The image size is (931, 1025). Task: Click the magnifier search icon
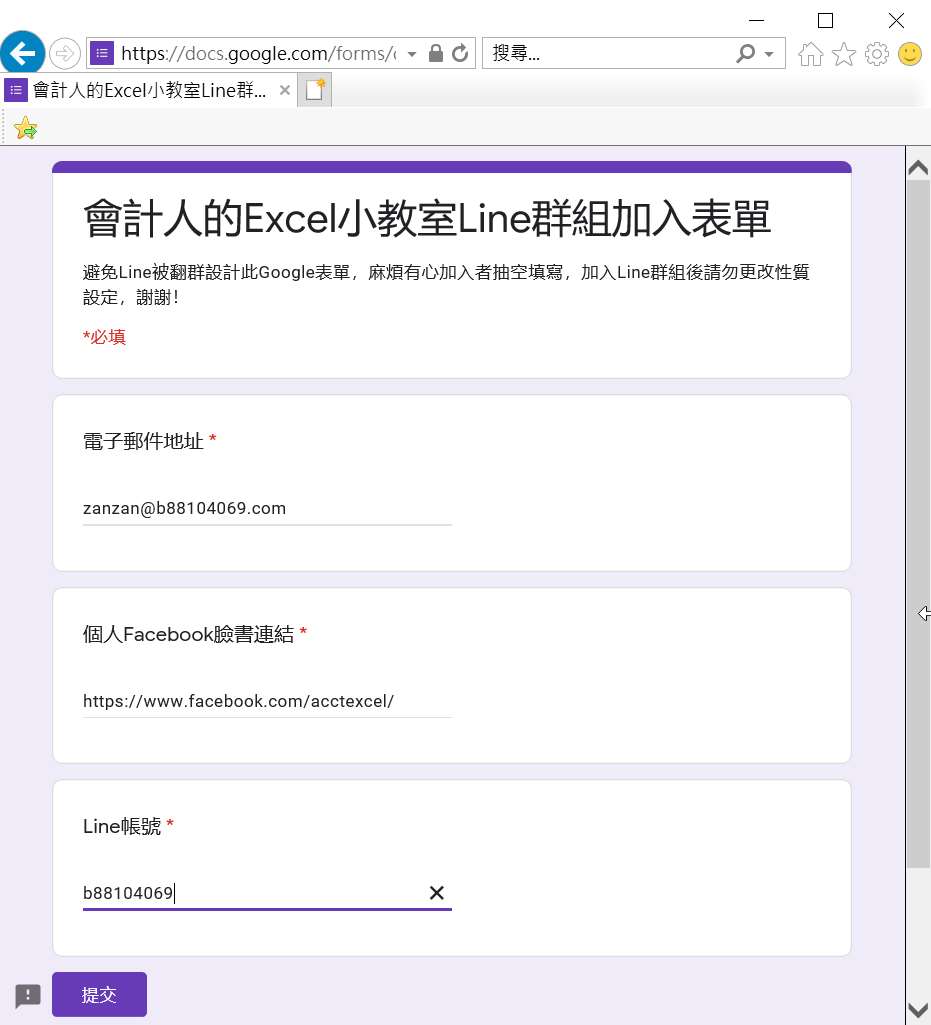click(745, 53)
